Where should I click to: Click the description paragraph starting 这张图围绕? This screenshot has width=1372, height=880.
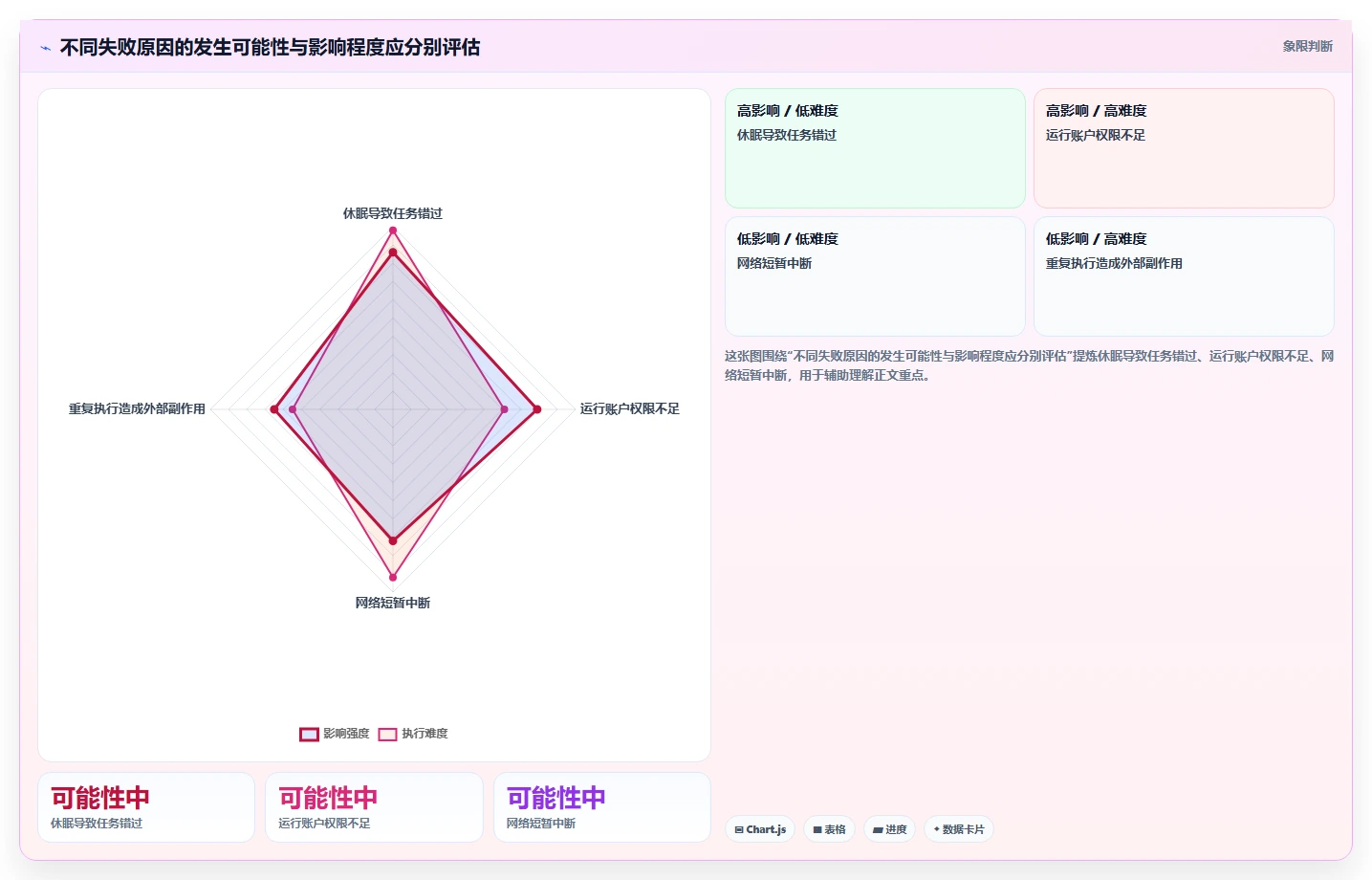pyautogui.click(x=1029, y=365)
